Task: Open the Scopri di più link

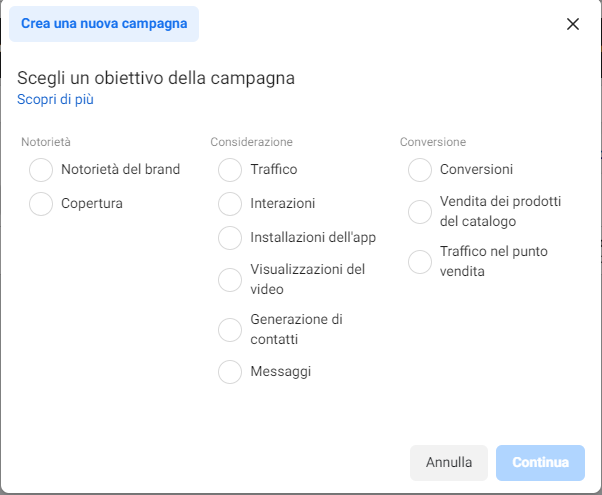Action: pyautogui.click(x=55, y=99)
